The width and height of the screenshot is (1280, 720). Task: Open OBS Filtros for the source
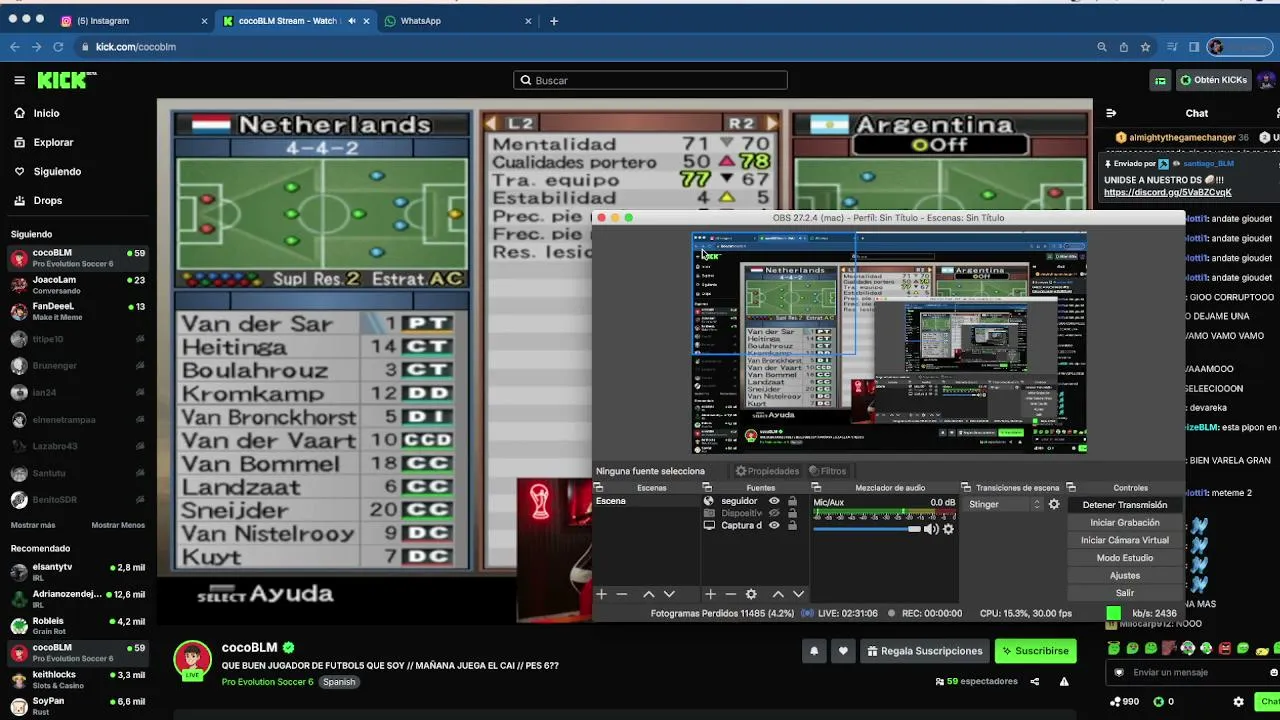coord(827,471)
